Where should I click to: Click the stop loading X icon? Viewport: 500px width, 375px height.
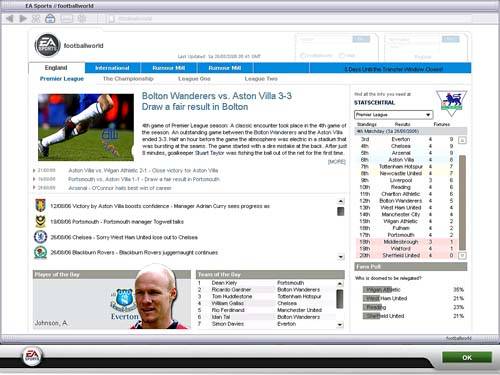[x=36, y=19]
